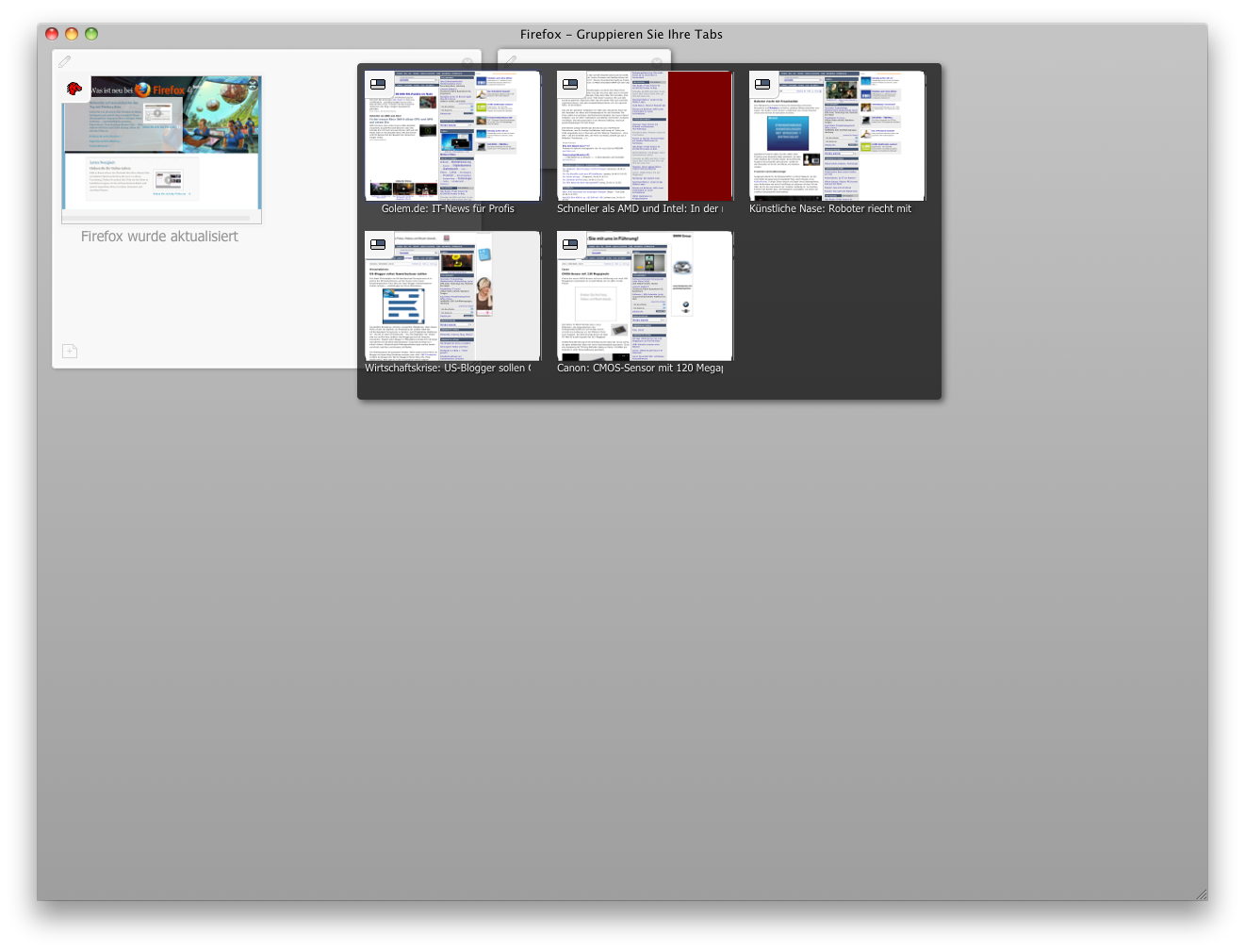Zoom the window with the green traffic light button

tap(91, 34)
